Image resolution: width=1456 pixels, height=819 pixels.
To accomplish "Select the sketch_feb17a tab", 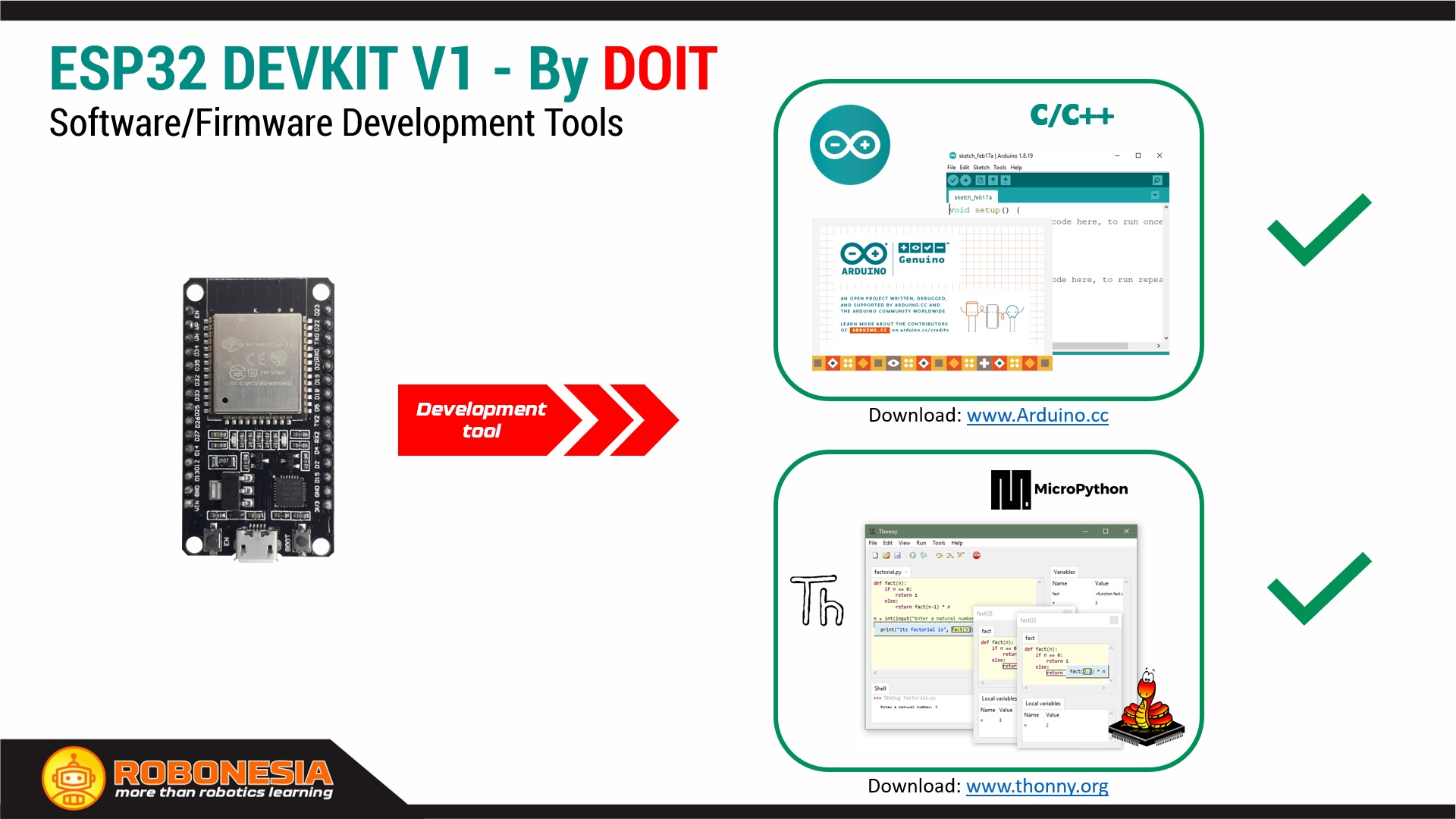I will [x=973, y=197].
